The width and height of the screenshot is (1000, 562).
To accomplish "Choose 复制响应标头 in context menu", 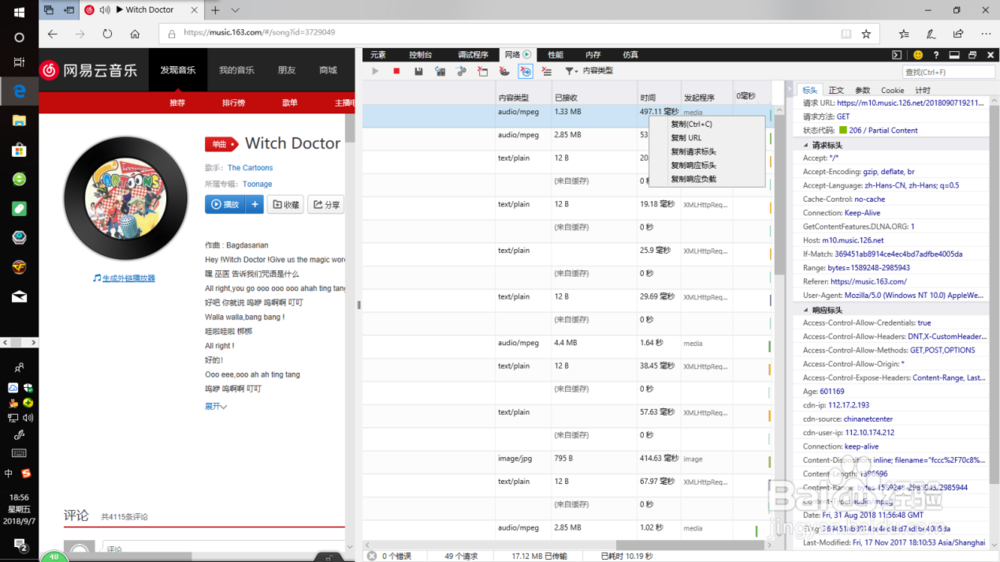I will [707, 165].
